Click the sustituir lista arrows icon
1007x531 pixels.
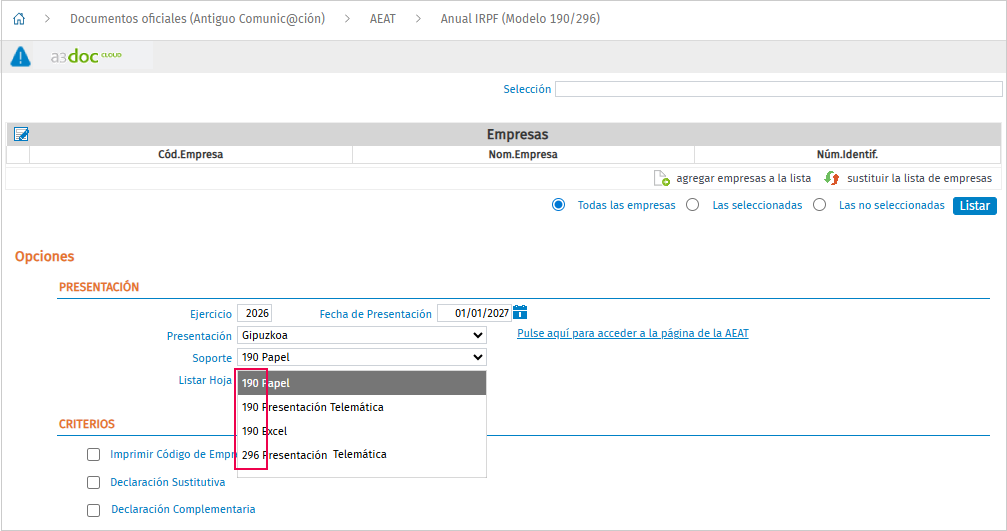click(x=832, y=178)
